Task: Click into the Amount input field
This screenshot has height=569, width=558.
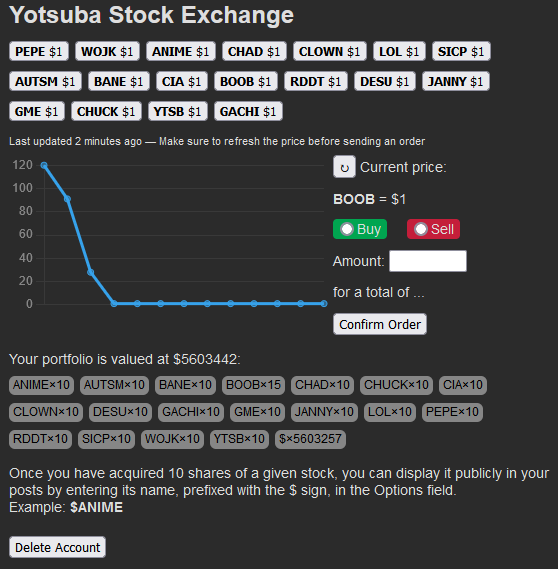Action: tap(428, 261)
